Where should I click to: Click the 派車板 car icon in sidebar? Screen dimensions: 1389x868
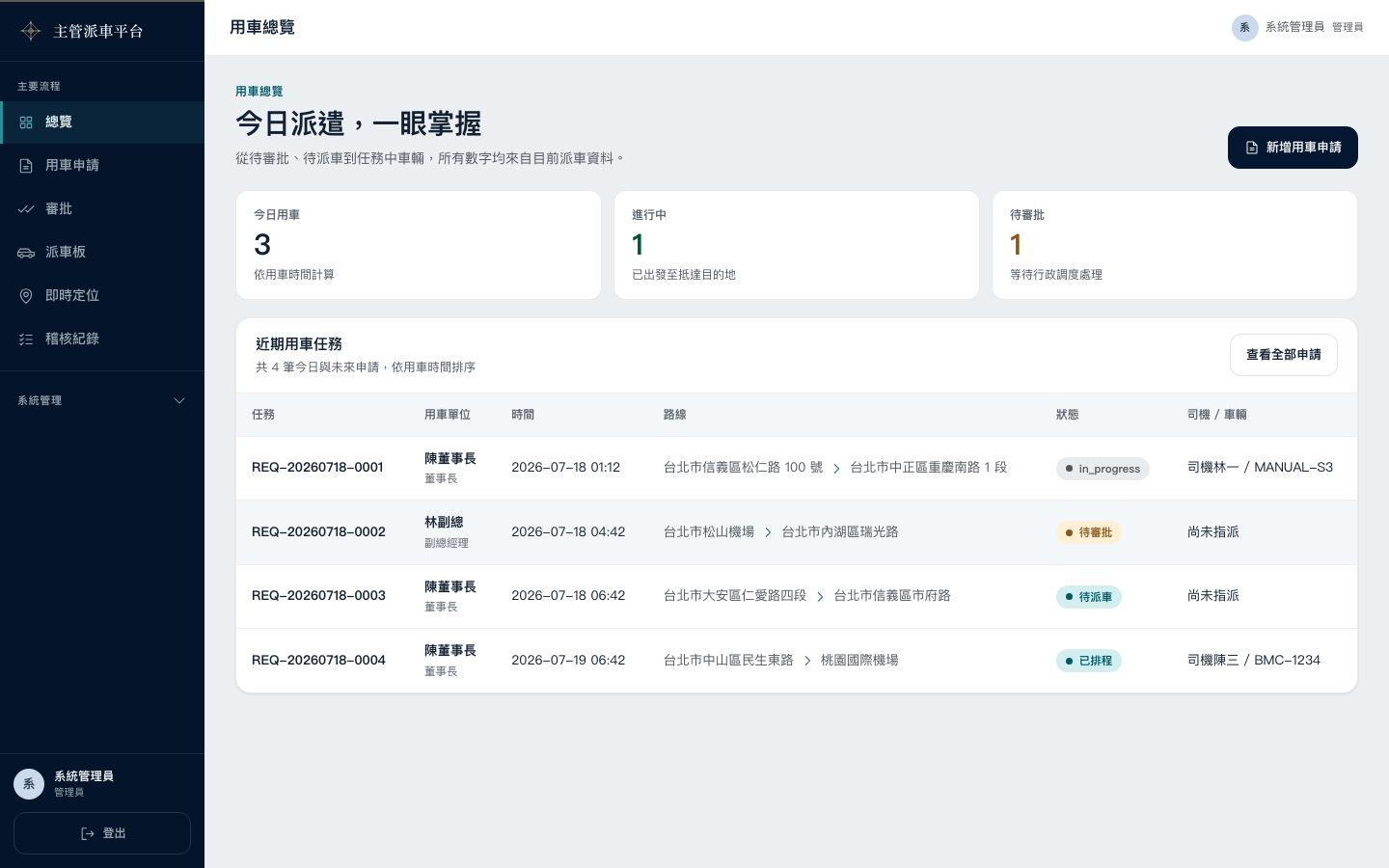[x=26, y=253]
